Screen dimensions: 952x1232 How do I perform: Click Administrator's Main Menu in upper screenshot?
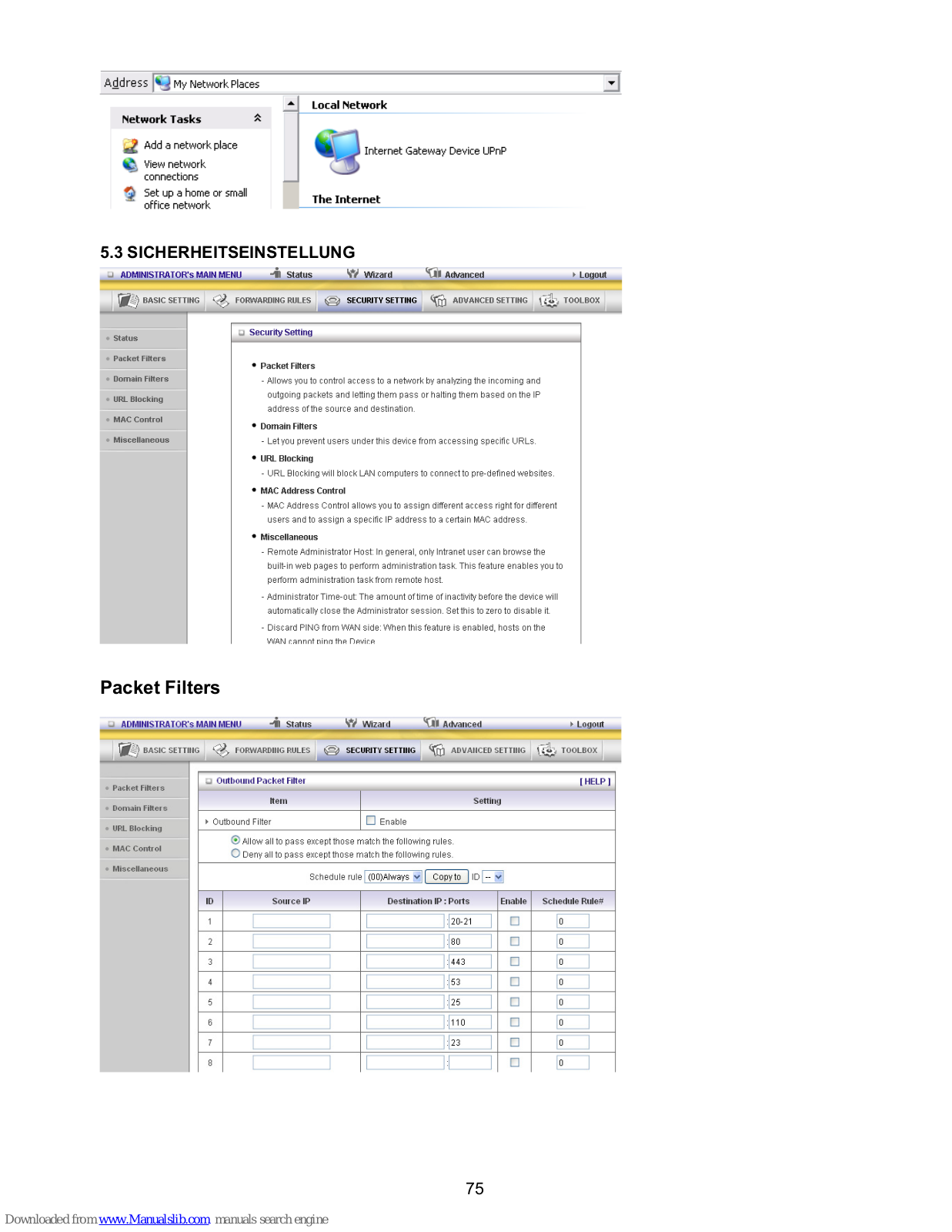pyautogui.click(x=181, y=275)
